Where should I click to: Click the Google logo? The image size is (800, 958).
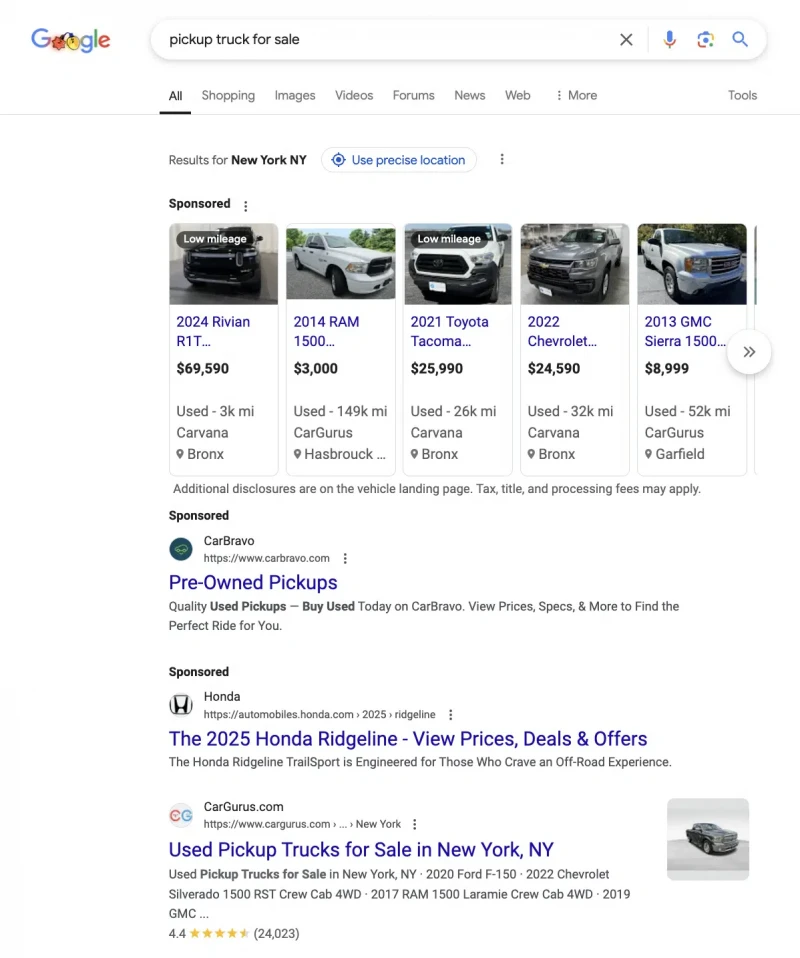[71, 40]
